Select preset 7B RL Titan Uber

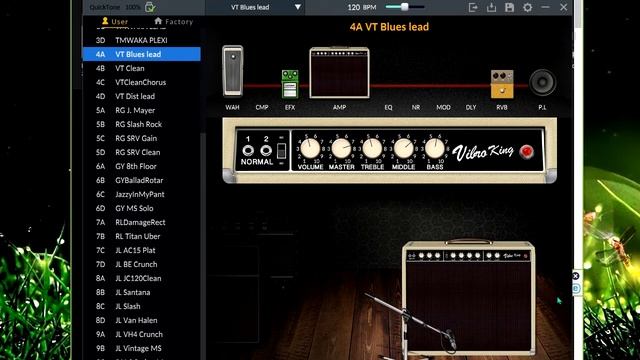click(x=142, y=236)
